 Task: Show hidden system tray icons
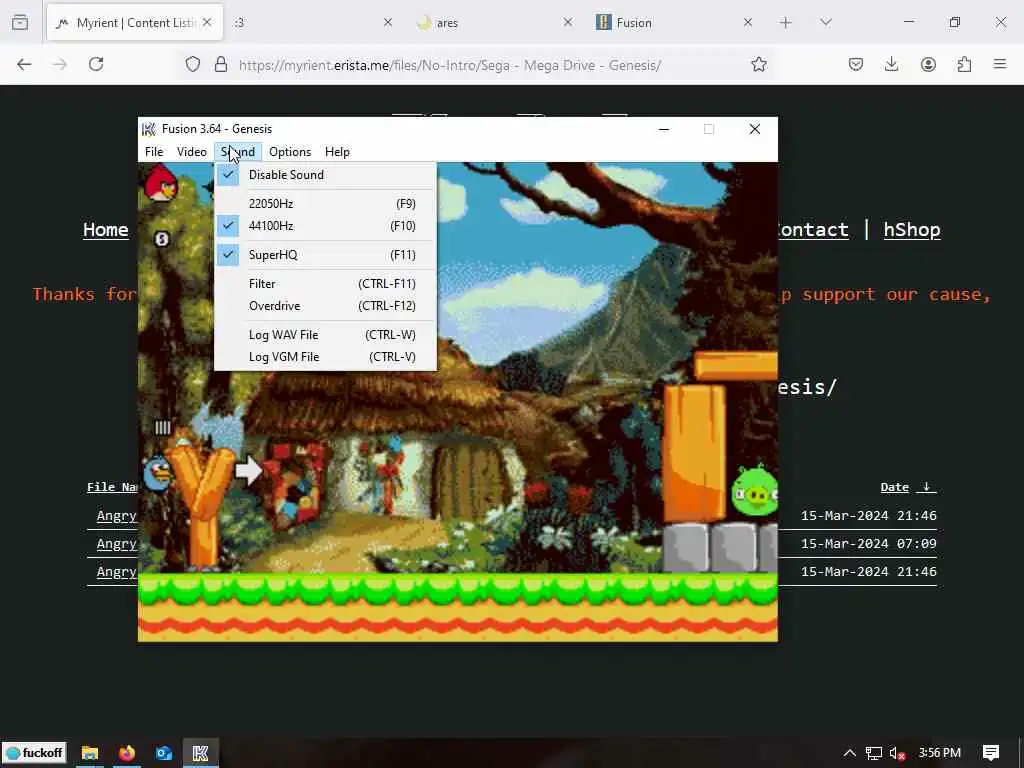850,753
